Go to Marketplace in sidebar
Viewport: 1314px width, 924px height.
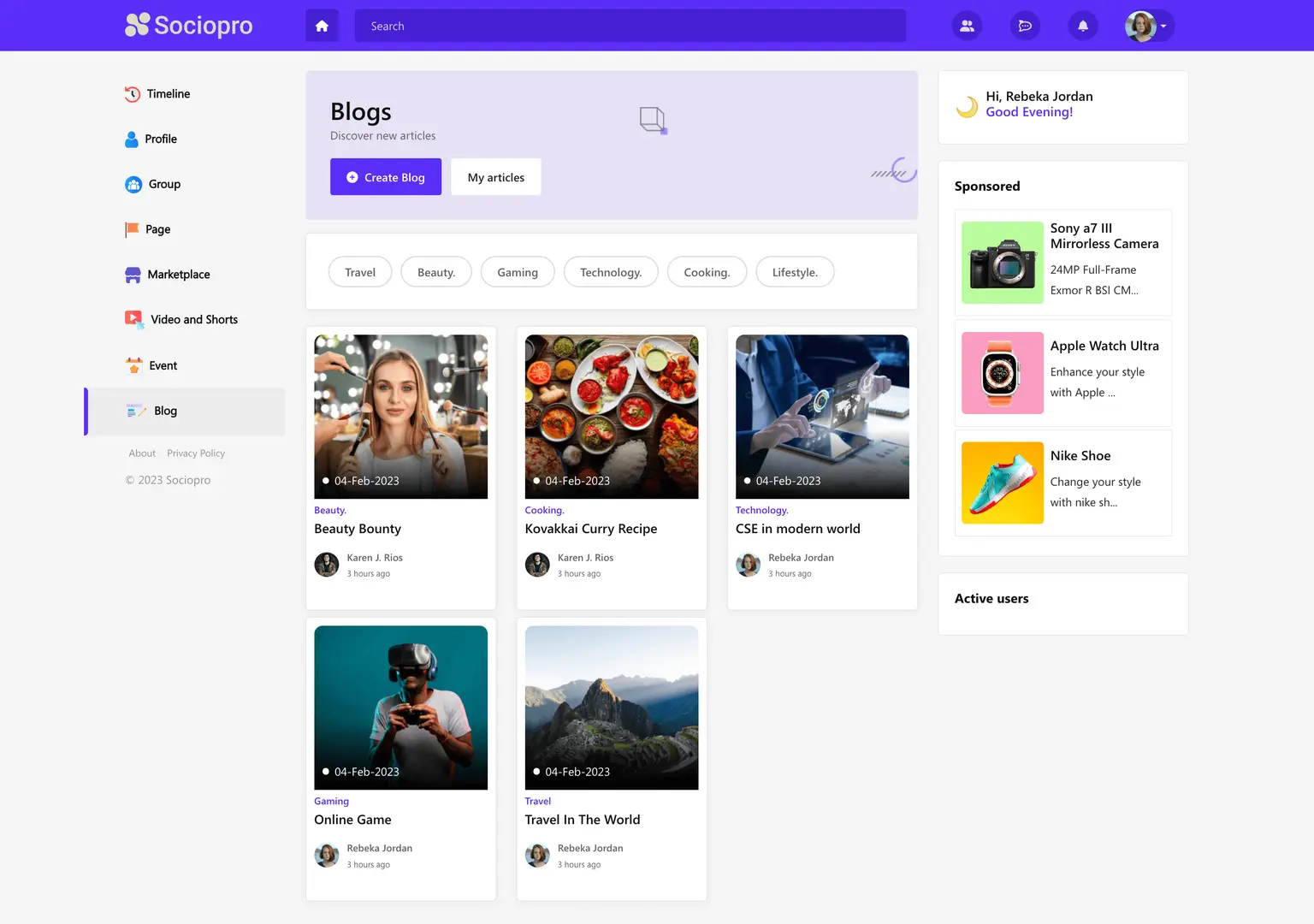coord(178,275)
